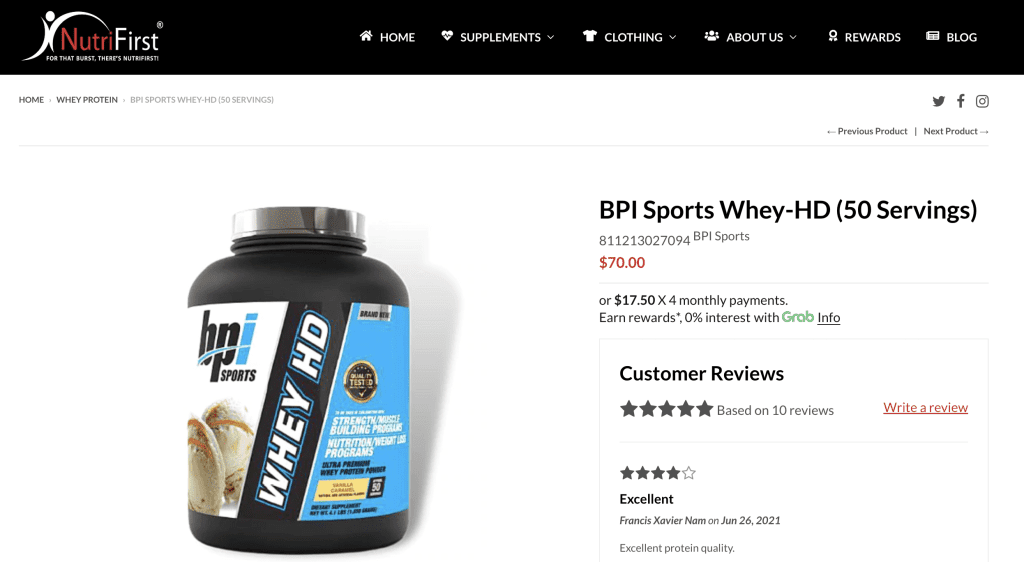
Task: Click the ribbon icon beside REWARDS
Action: click(833, 36)
